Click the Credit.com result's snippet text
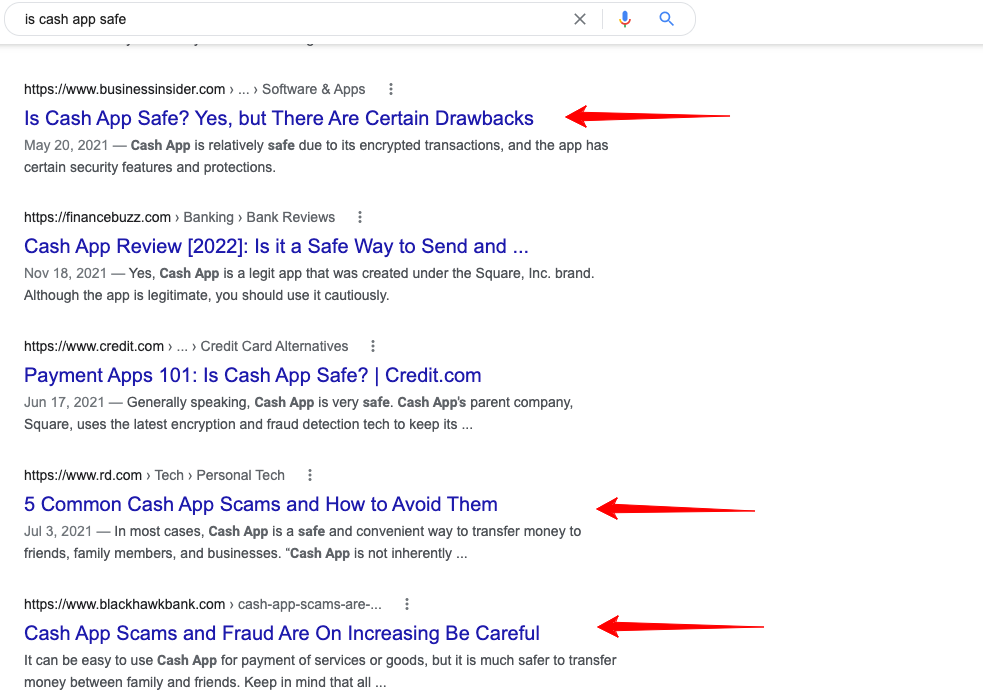 (x=300, y=413)
